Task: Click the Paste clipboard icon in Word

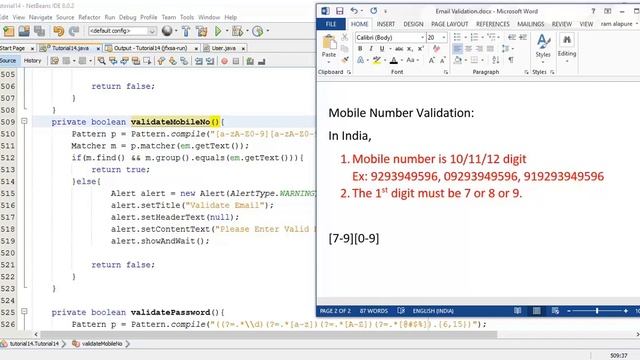Action: click(x=329, y=42)
